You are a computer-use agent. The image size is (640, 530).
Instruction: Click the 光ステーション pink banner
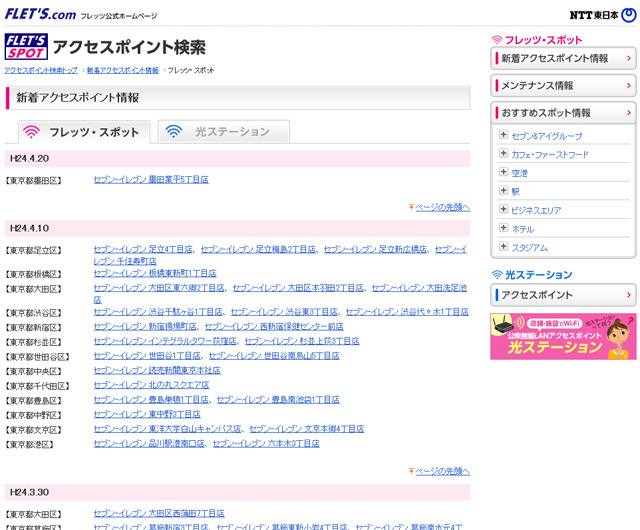tap(563, 336)
